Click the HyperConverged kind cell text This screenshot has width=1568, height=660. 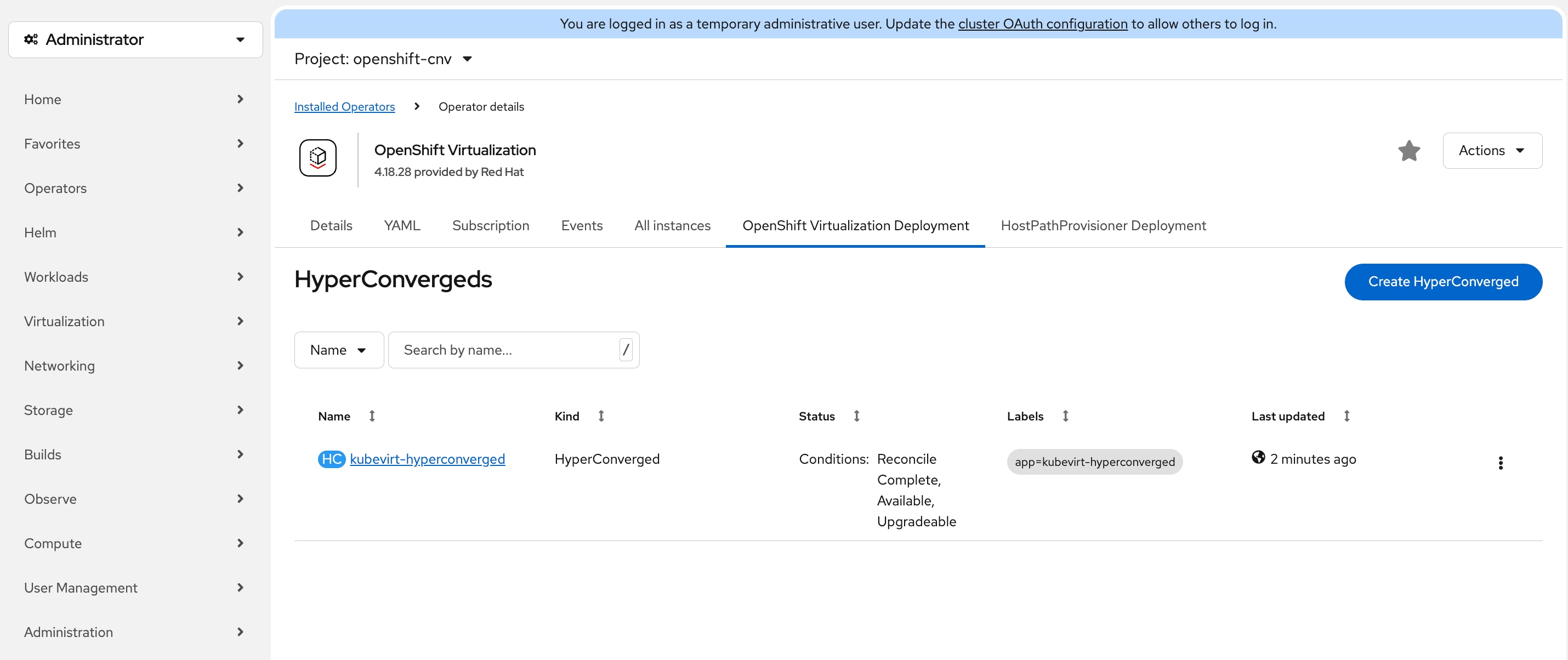click(607, 459)
